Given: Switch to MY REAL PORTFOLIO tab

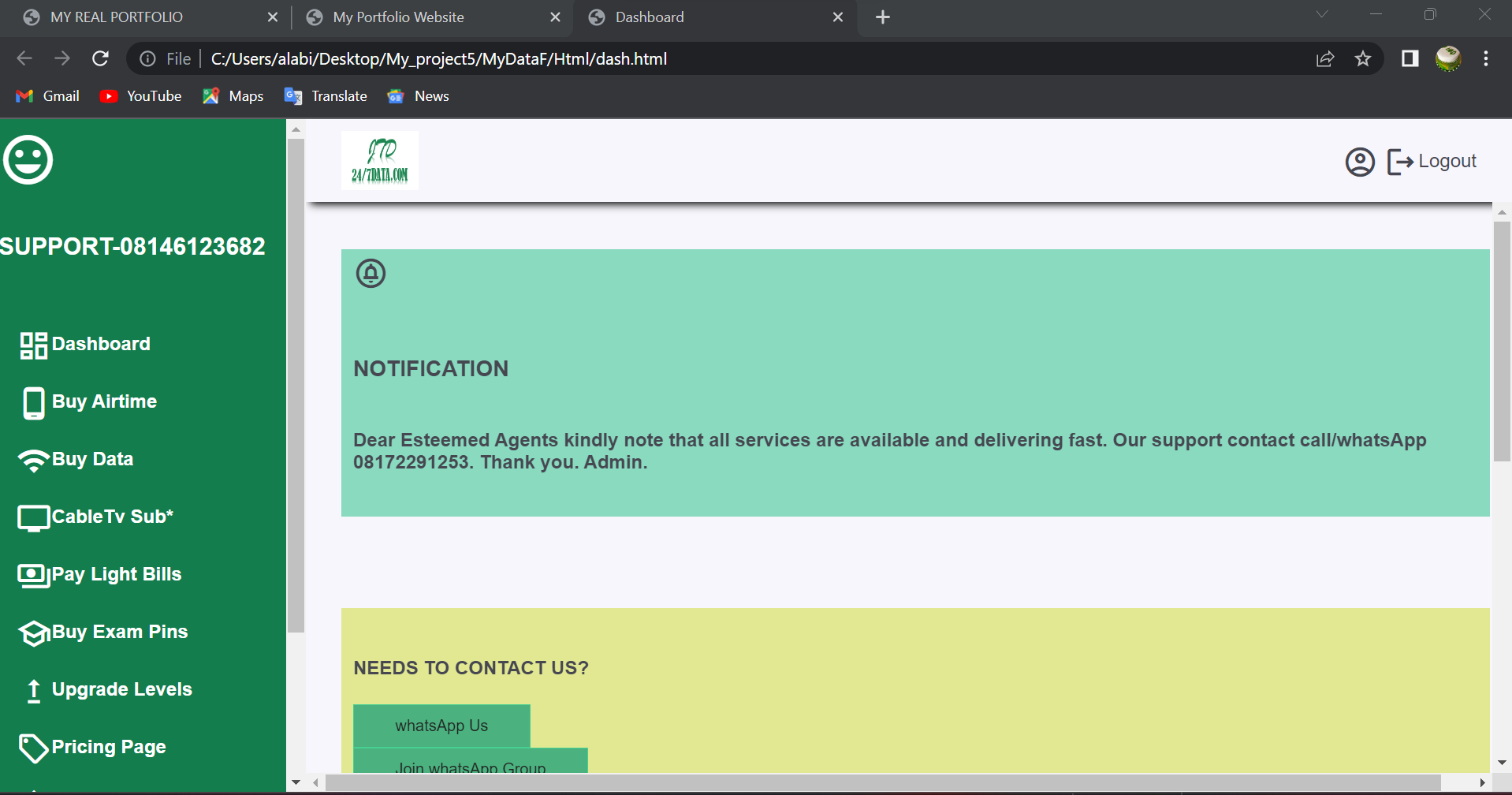Looking at the screenshot, I should point(117,17).
